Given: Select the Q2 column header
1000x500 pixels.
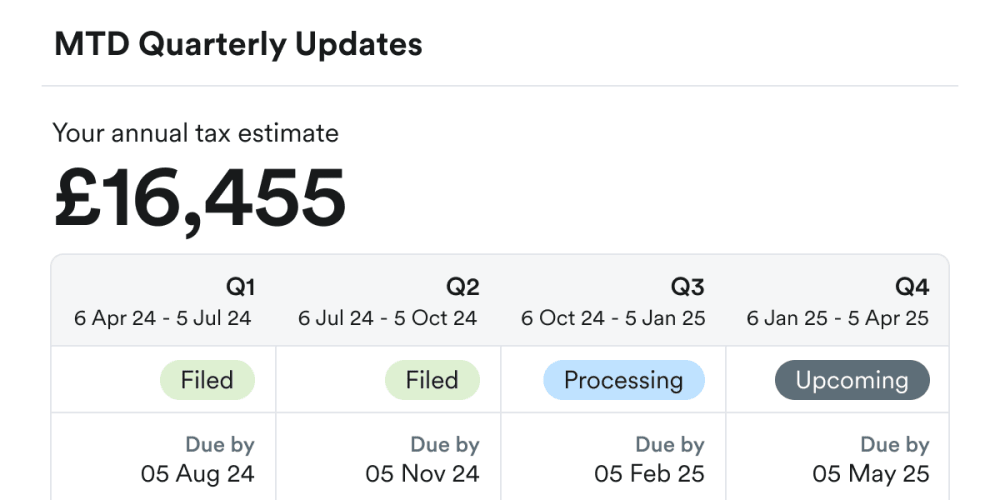Looking at the screenshot, I should (463, 288).
